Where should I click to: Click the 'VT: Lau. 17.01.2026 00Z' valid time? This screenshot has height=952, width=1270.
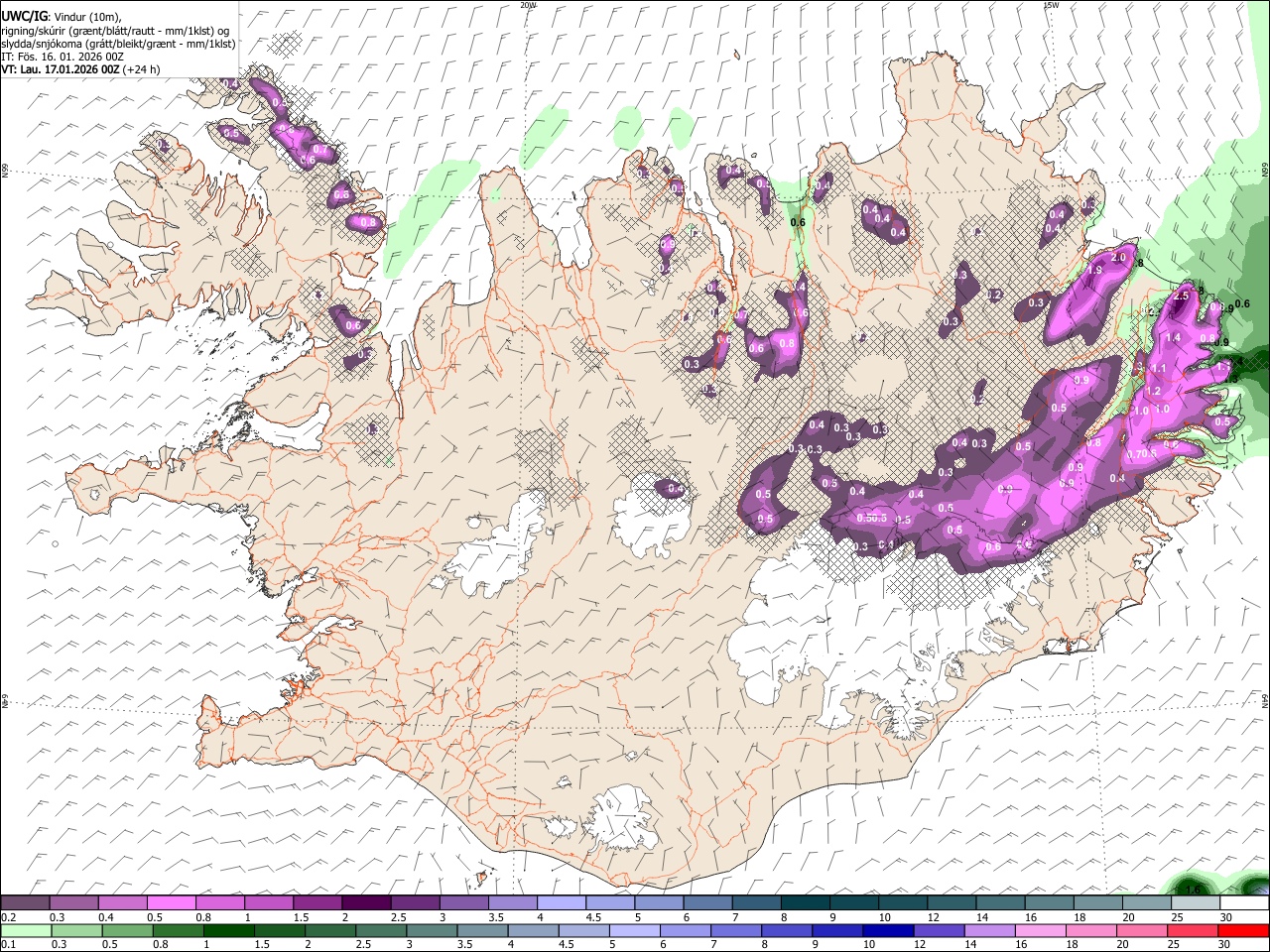click(61, 69)
